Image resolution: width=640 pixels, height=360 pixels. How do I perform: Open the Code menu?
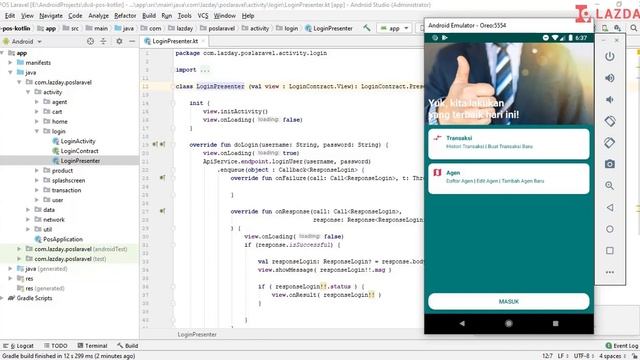(75, 16)
